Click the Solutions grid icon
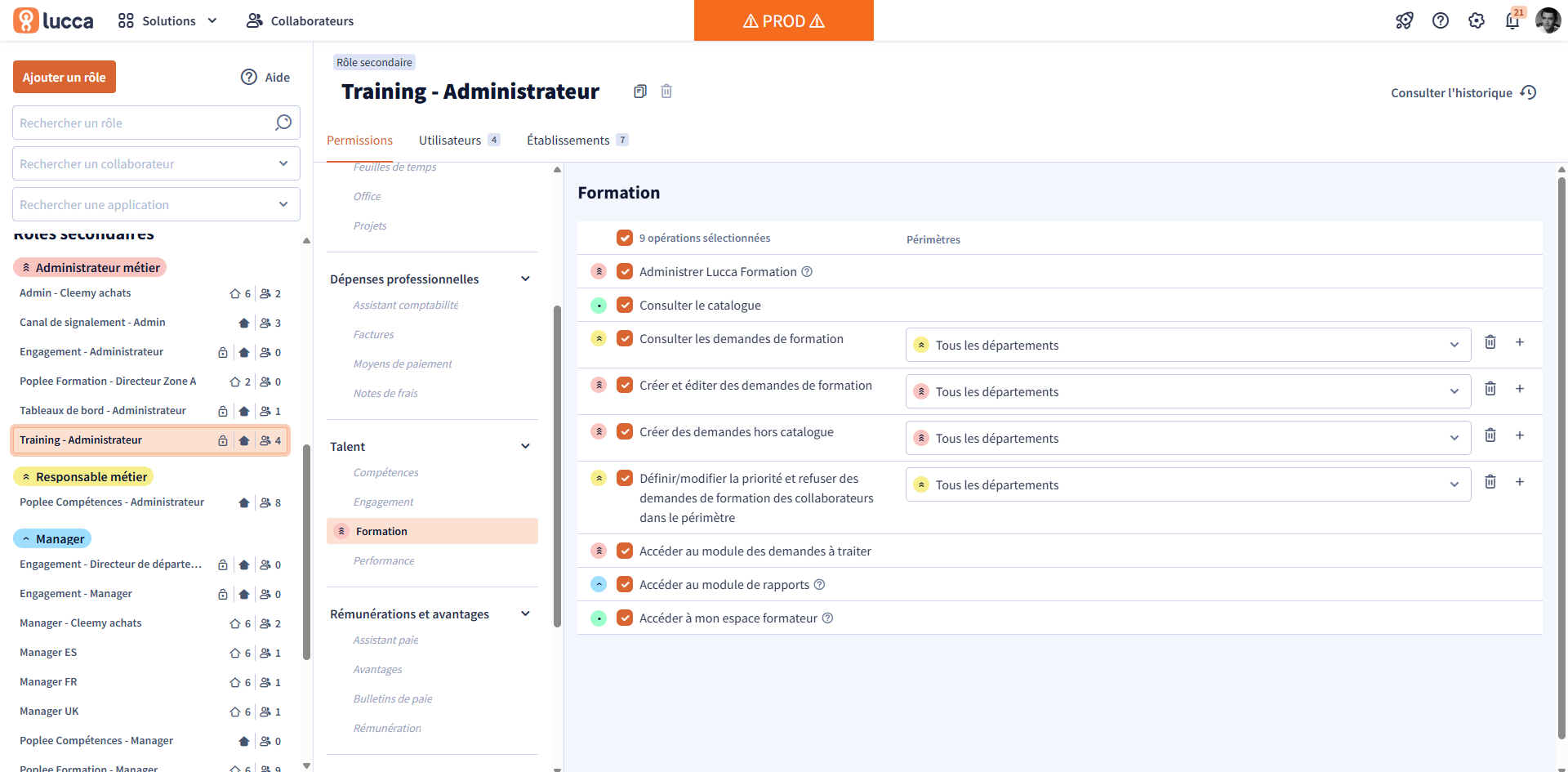 [x=126, y=20]
